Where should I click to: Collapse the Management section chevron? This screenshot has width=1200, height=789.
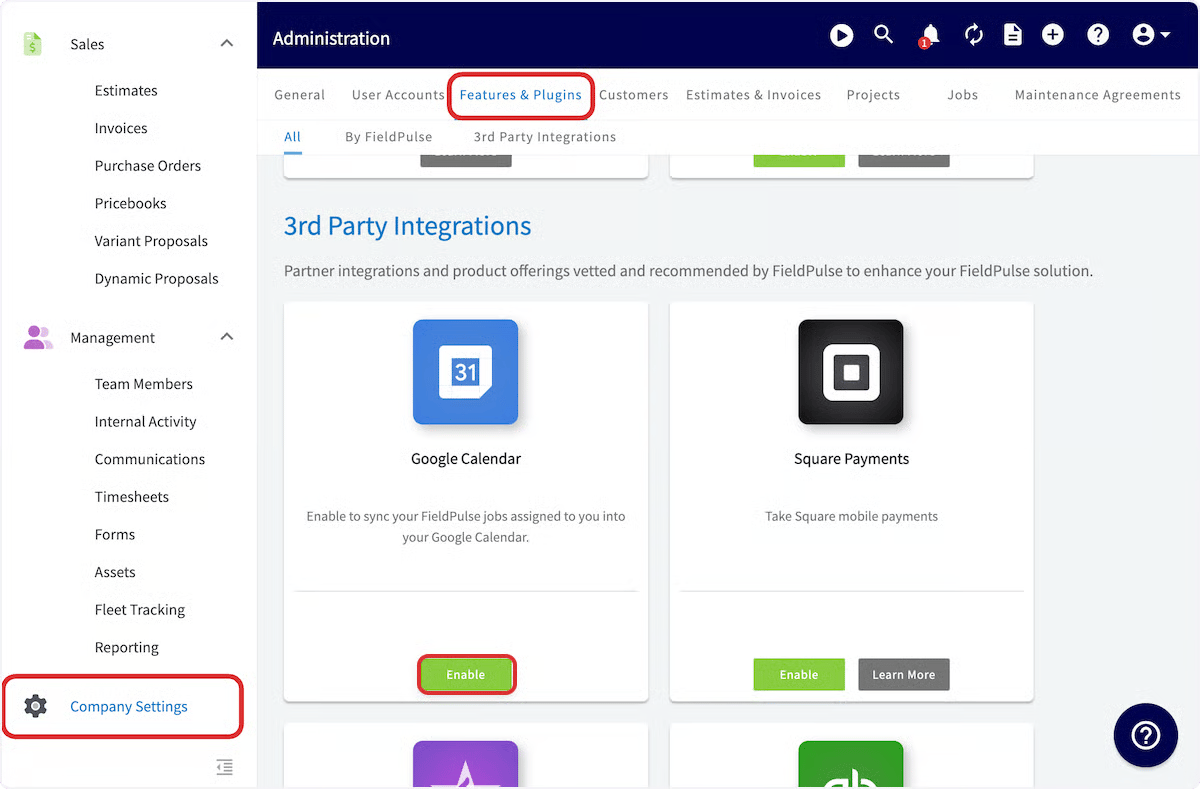(x=227, y=337)
